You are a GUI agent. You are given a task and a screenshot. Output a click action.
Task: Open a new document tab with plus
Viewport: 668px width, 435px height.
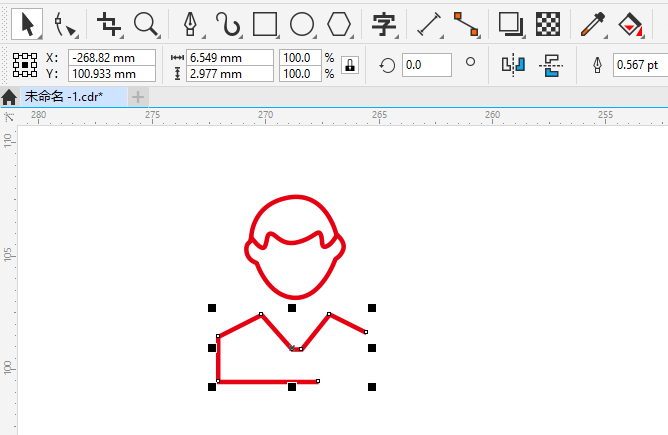pyautogui.click(x=138, y=97)
